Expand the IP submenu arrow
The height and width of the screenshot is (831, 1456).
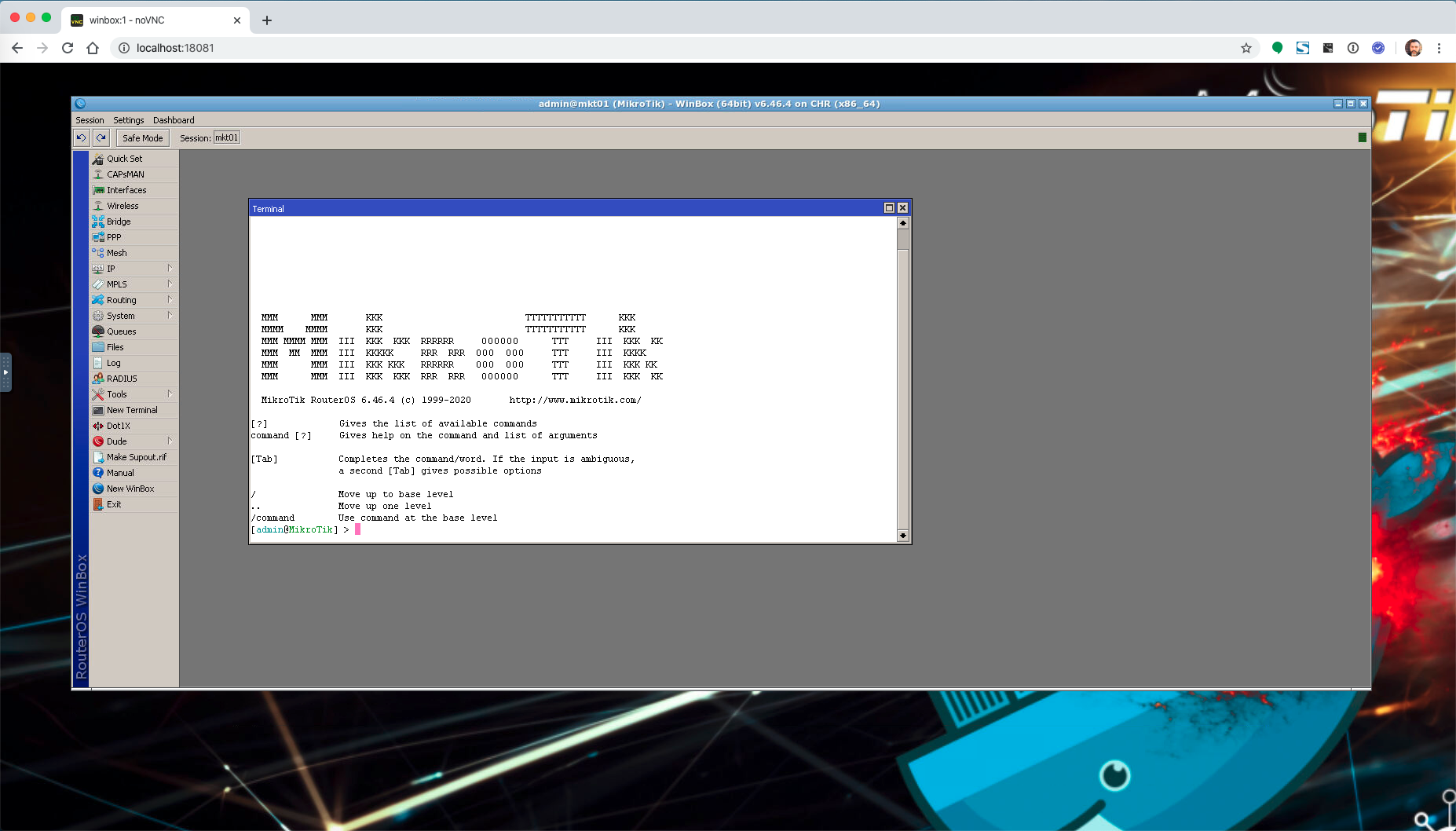coord(170,269)
